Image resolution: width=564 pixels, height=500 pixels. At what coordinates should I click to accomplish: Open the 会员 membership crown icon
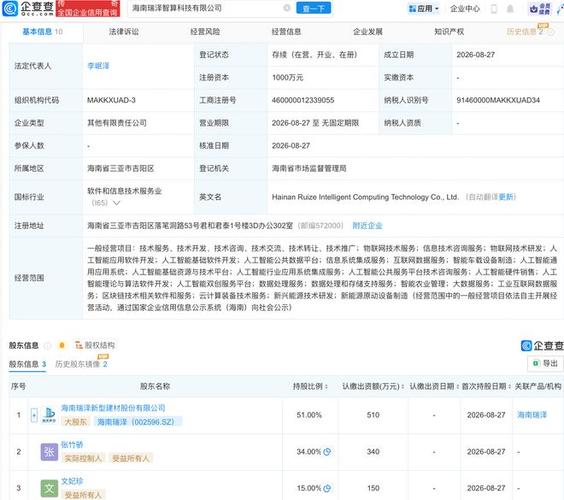[x=540, y=9]
